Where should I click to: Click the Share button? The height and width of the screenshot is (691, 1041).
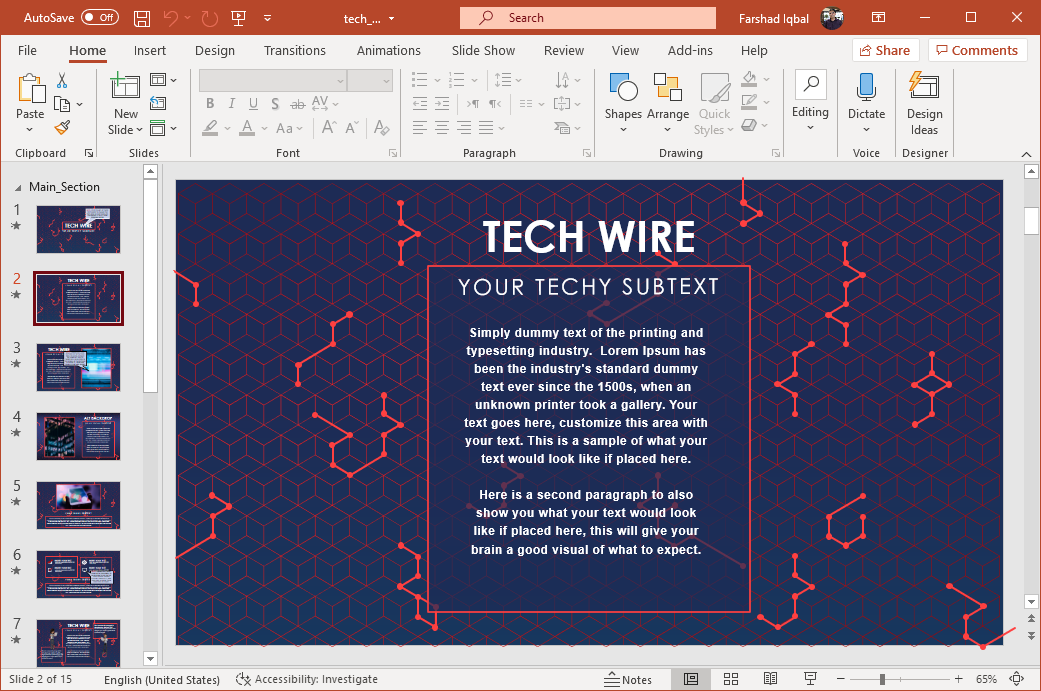pos(884,51)
